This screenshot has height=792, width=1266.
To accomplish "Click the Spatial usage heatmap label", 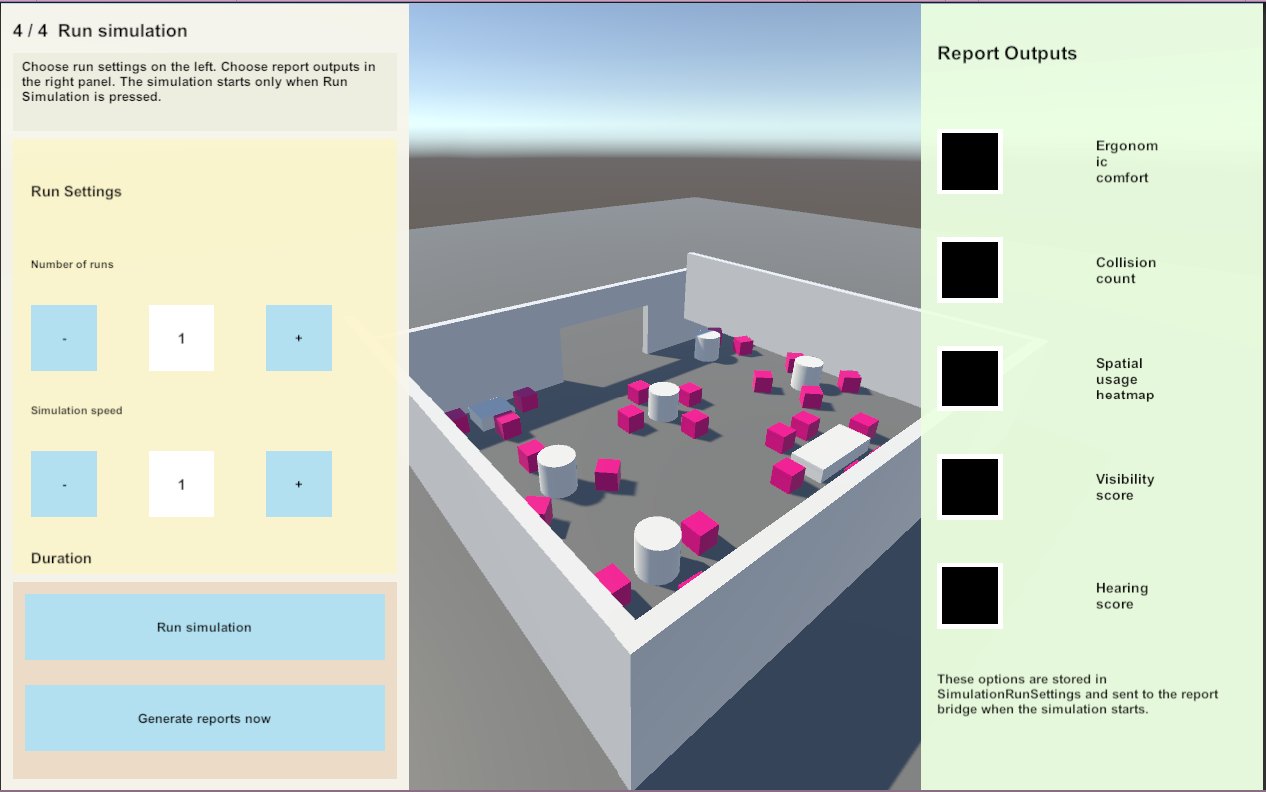I will (1126, 379).
